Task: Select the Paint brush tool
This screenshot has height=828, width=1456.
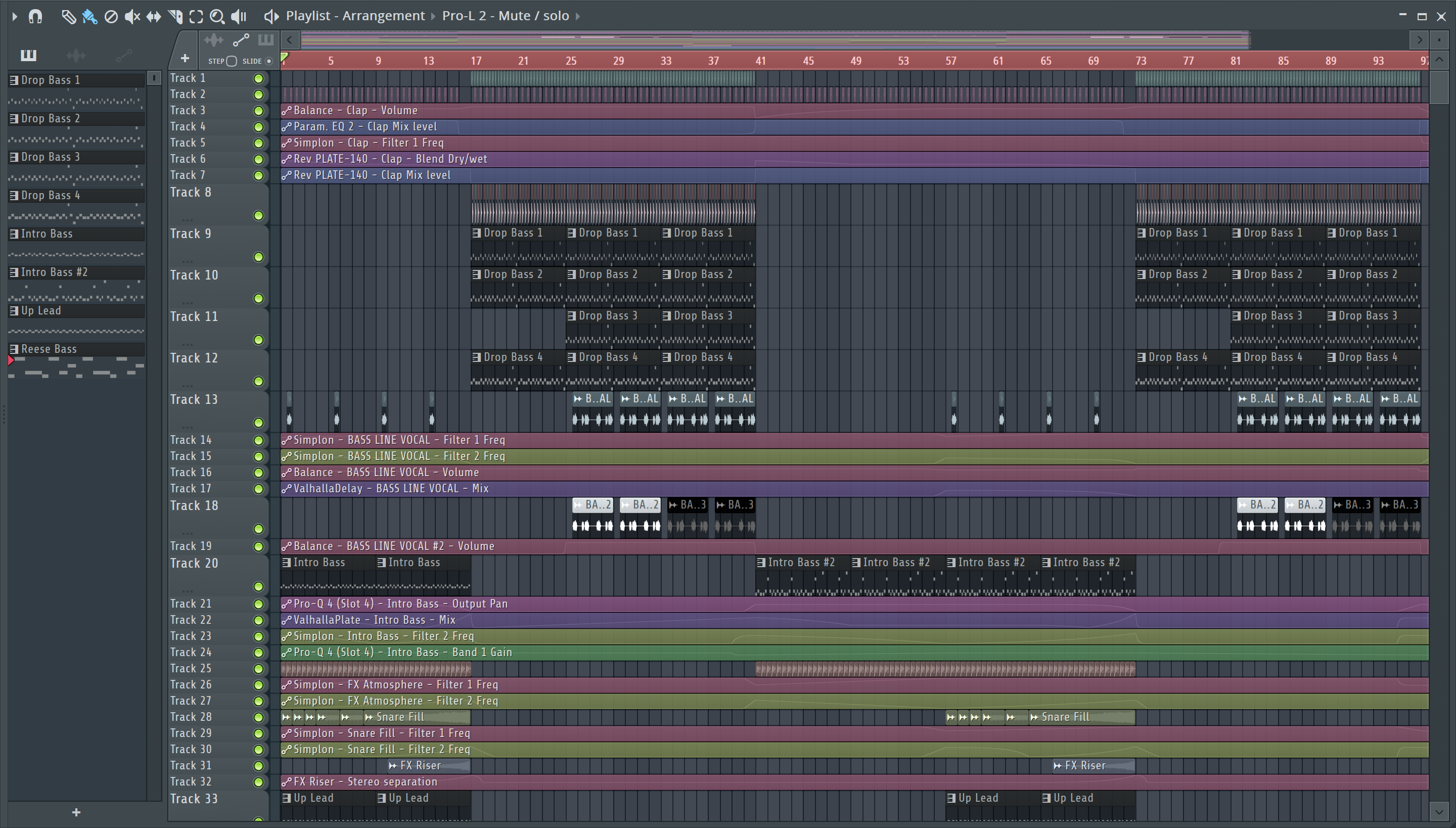Action: 89,16
